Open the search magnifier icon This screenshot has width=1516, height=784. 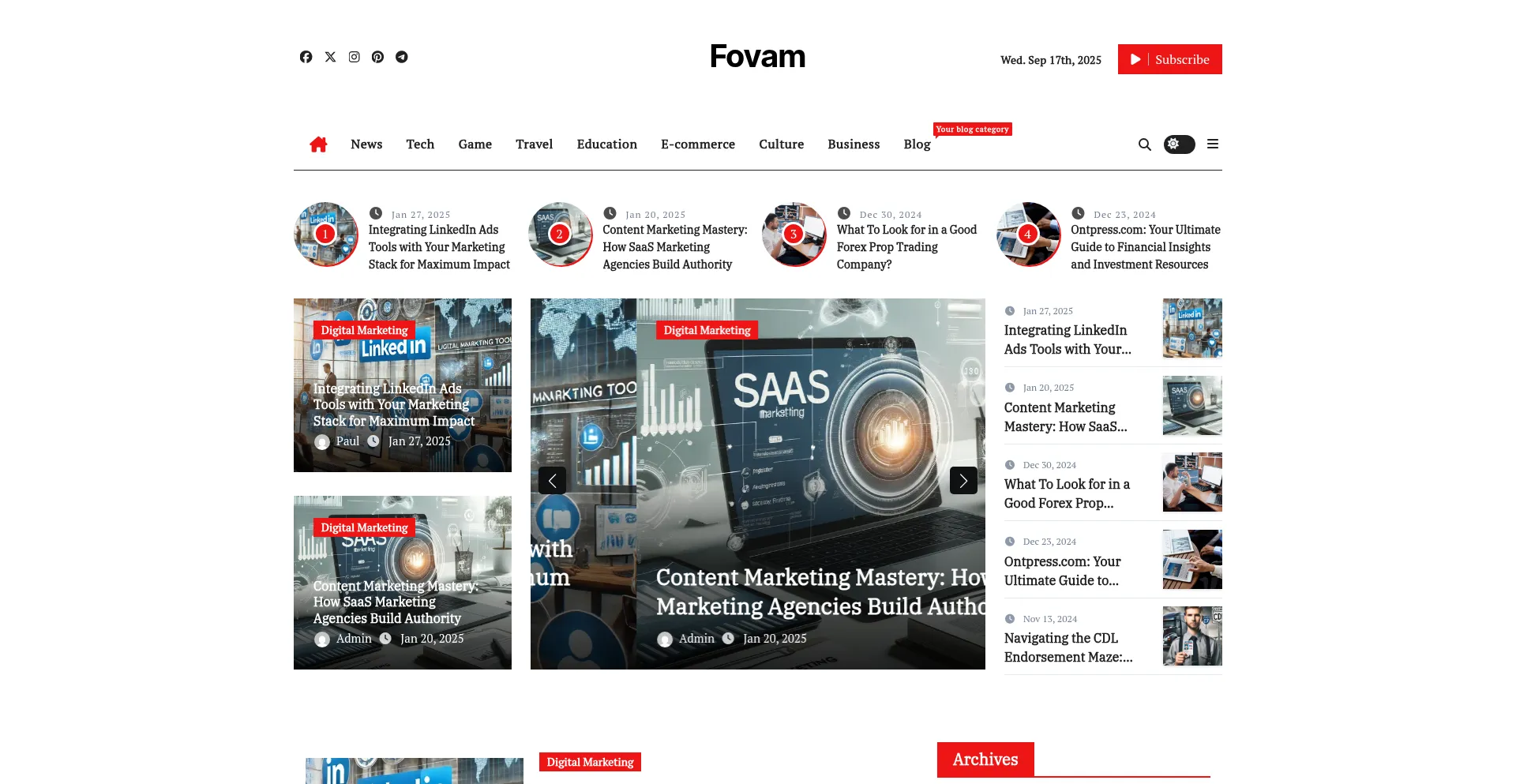tap(1144, 144)
